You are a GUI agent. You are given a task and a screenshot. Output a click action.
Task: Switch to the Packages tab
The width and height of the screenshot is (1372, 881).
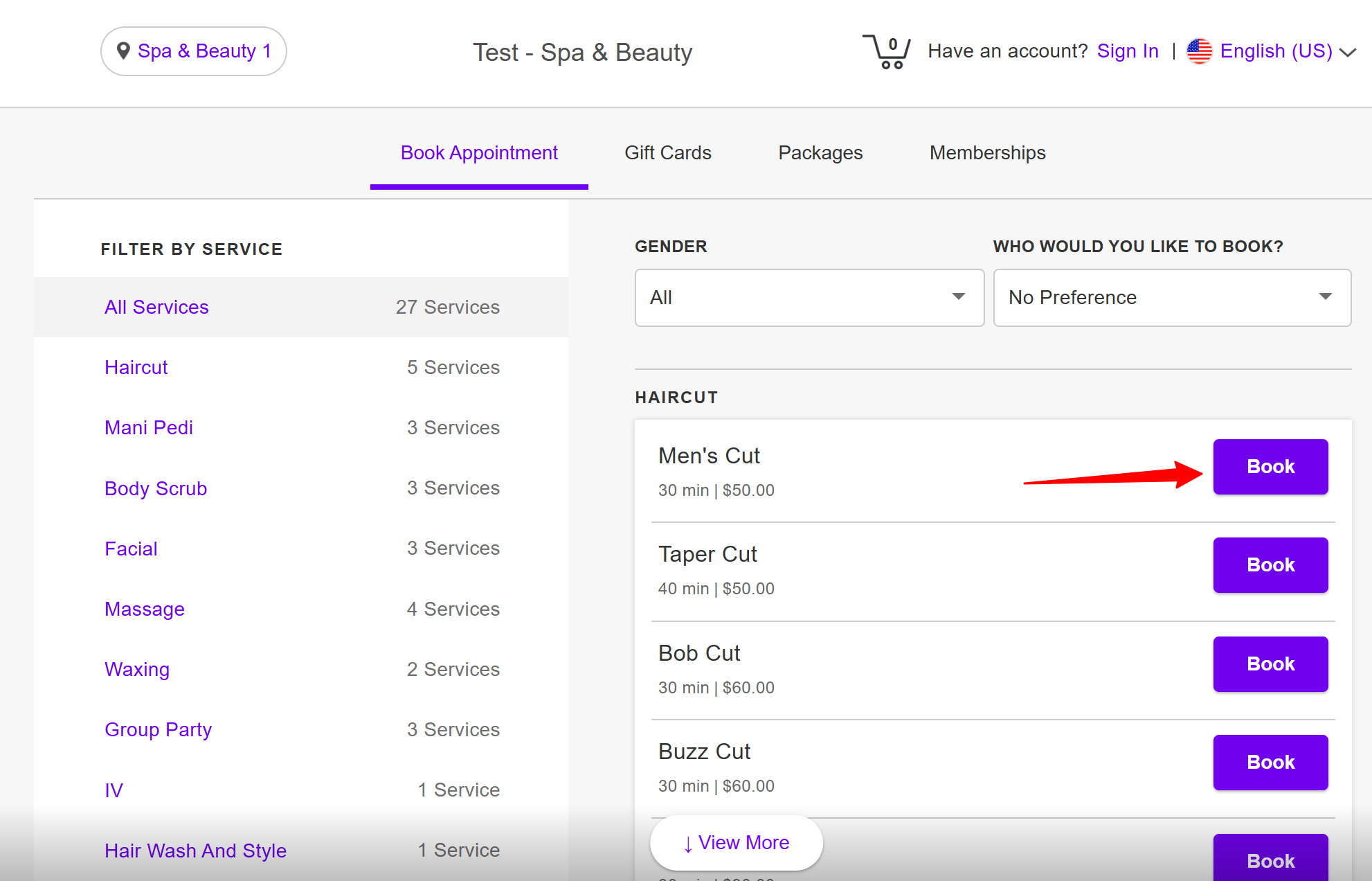pyautogui.click(x=820, y=153)
